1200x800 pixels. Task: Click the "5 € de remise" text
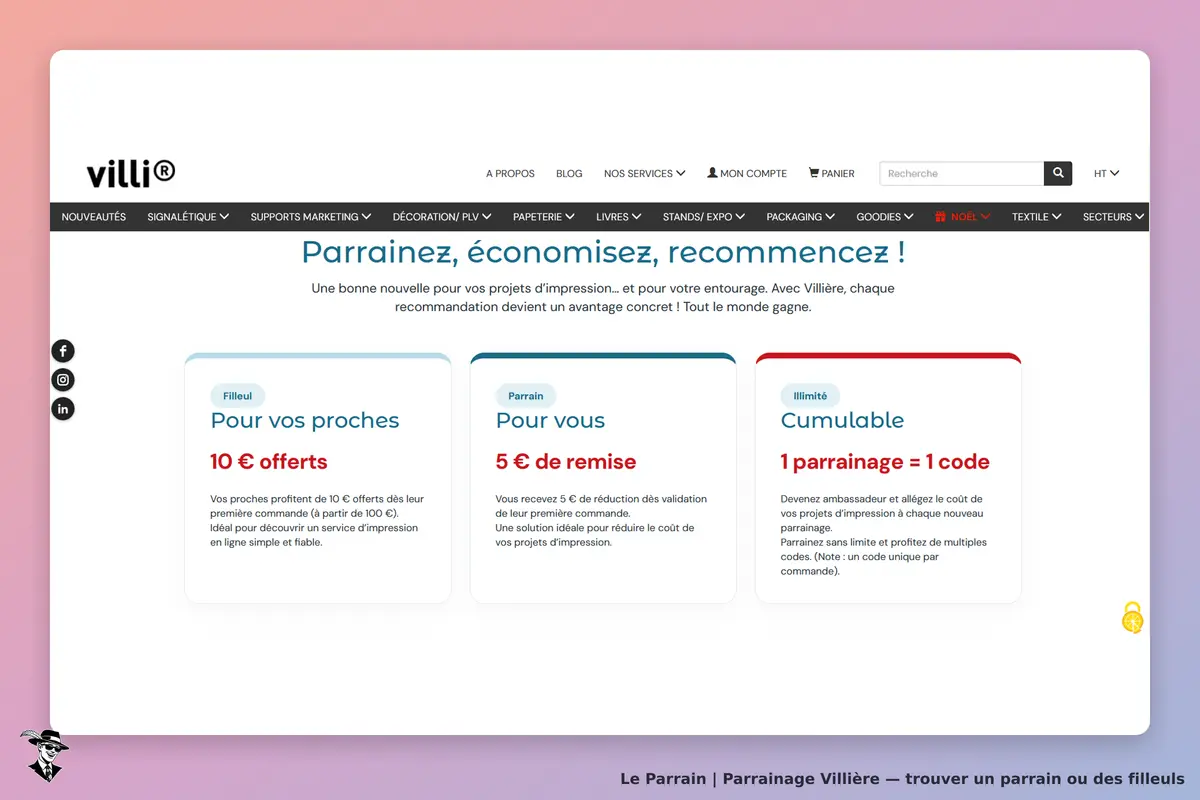coord(566,462)
